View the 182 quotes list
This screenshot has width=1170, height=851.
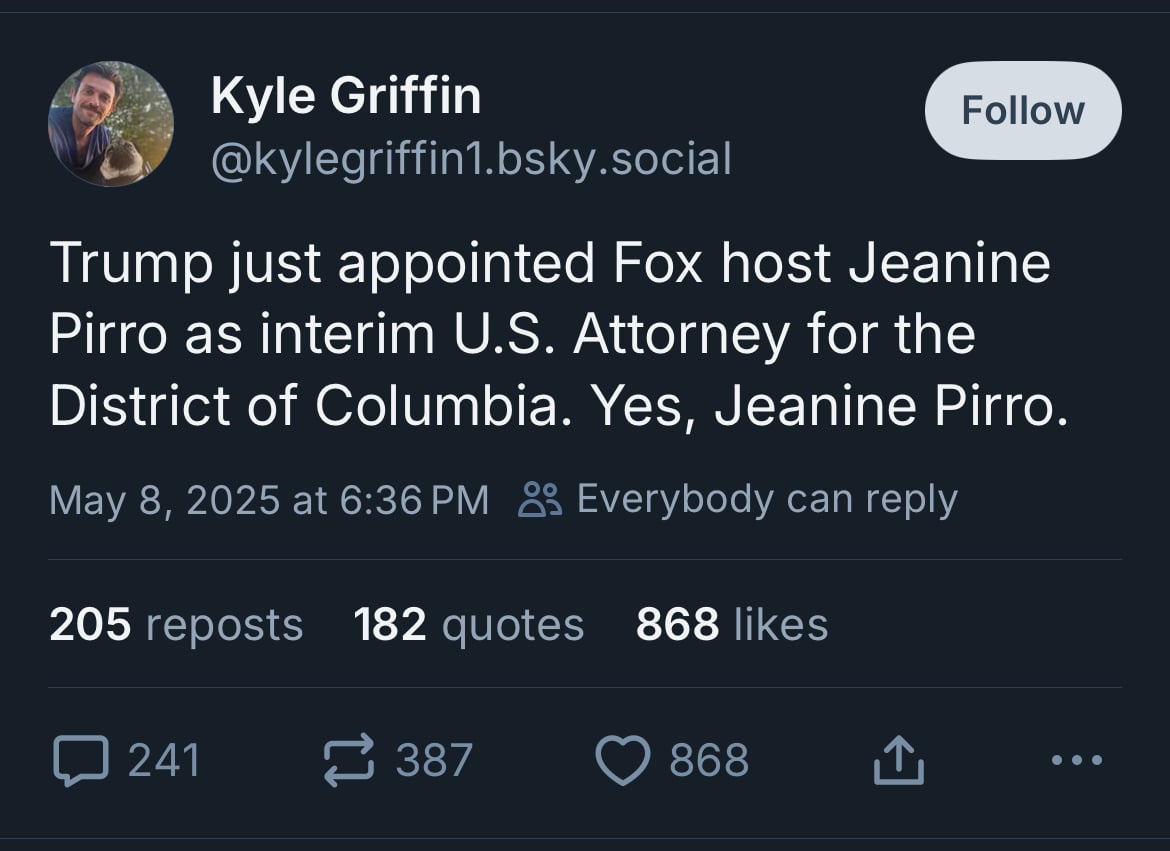pyautogui.click(x=469, y=624)
